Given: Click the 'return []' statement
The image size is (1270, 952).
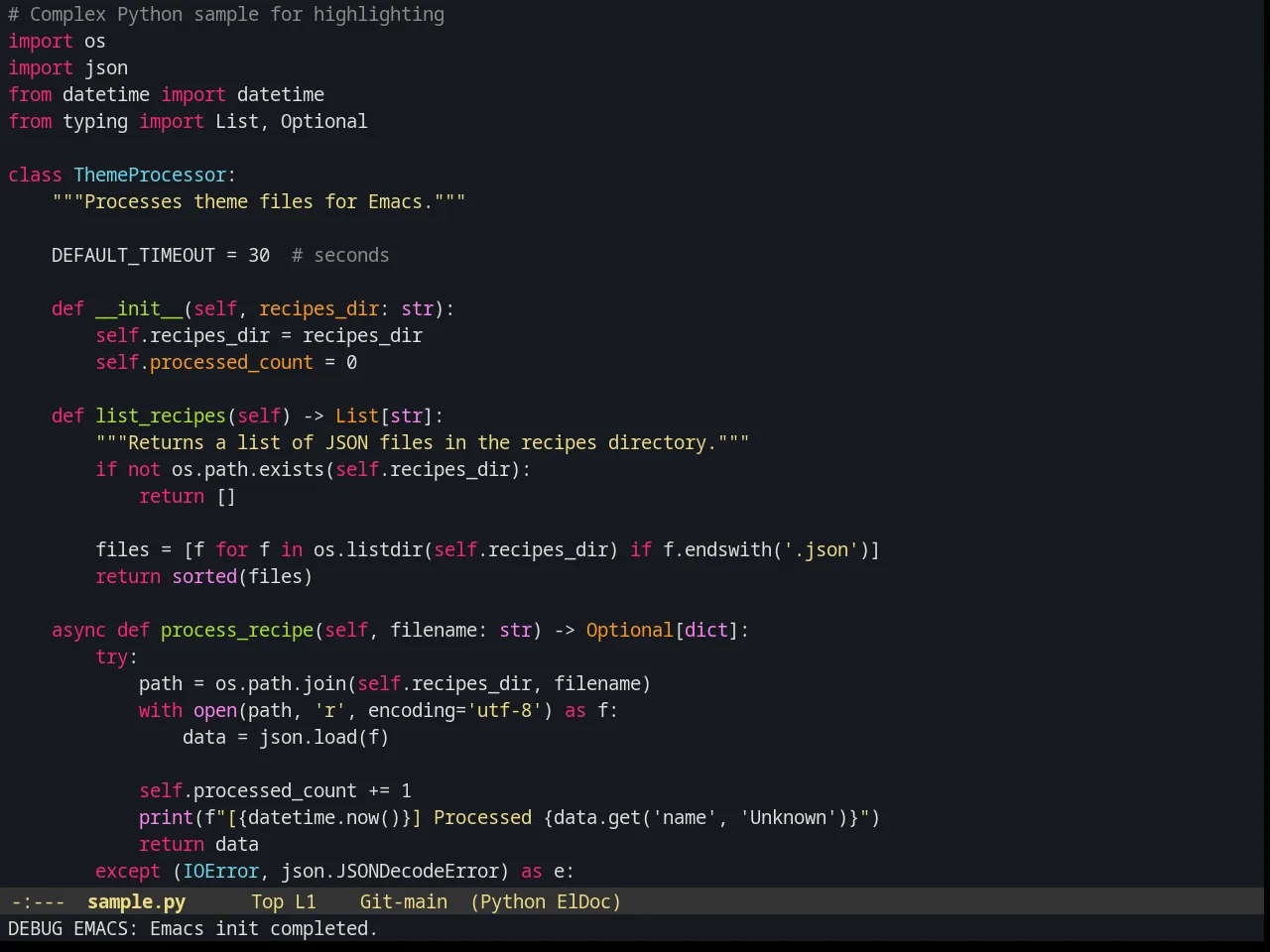Looking at the screenshot, I should [x=188, y=496].
